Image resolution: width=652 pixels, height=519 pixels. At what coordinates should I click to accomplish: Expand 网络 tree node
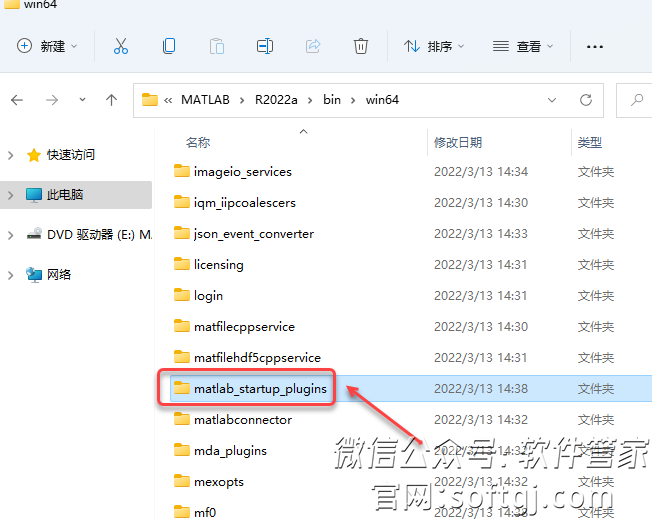click(11, 275)
